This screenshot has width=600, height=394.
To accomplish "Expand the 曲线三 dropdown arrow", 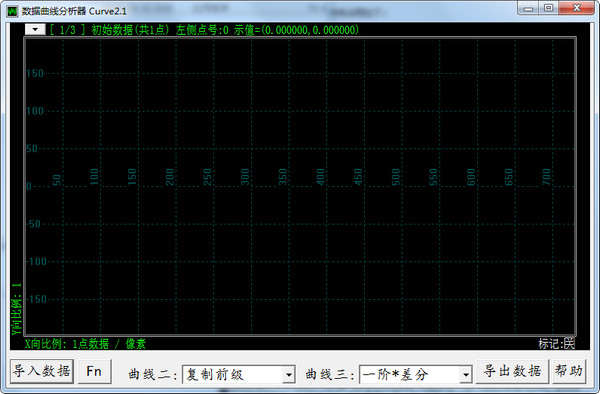I will point(466,374).
